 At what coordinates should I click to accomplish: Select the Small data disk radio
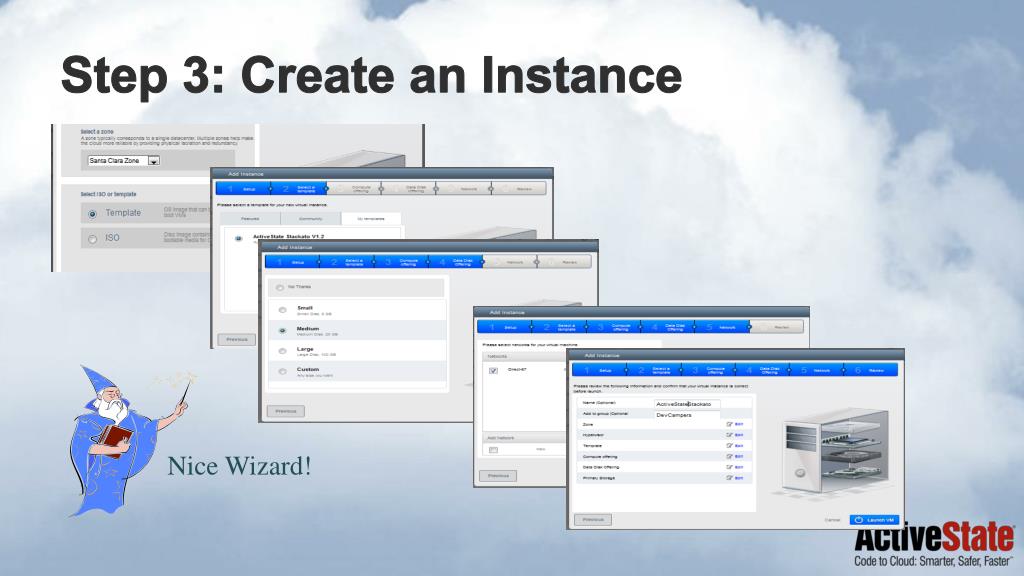(x=282, y=310)
